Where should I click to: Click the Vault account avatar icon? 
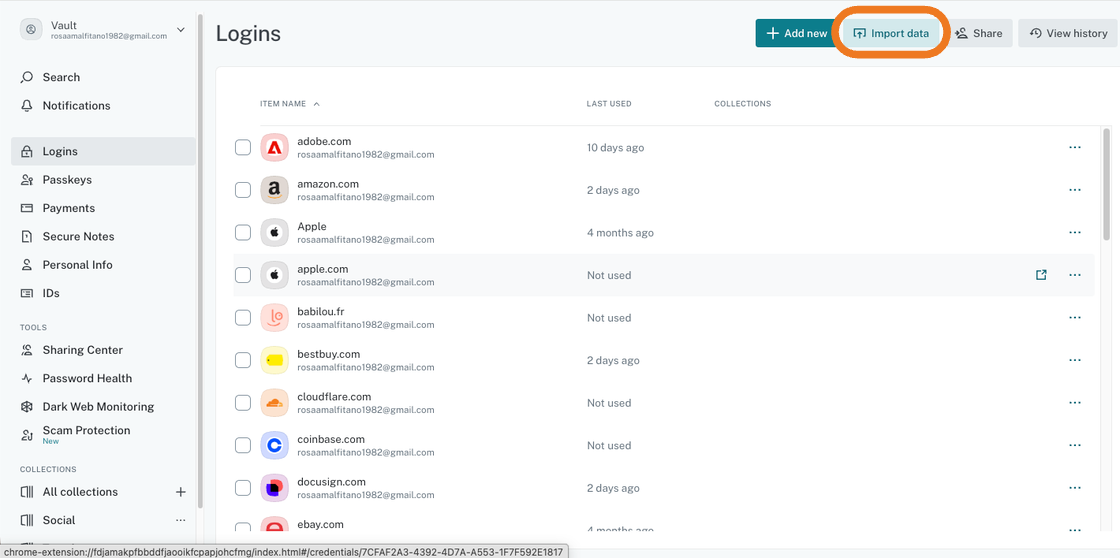(x=31, y=30)
